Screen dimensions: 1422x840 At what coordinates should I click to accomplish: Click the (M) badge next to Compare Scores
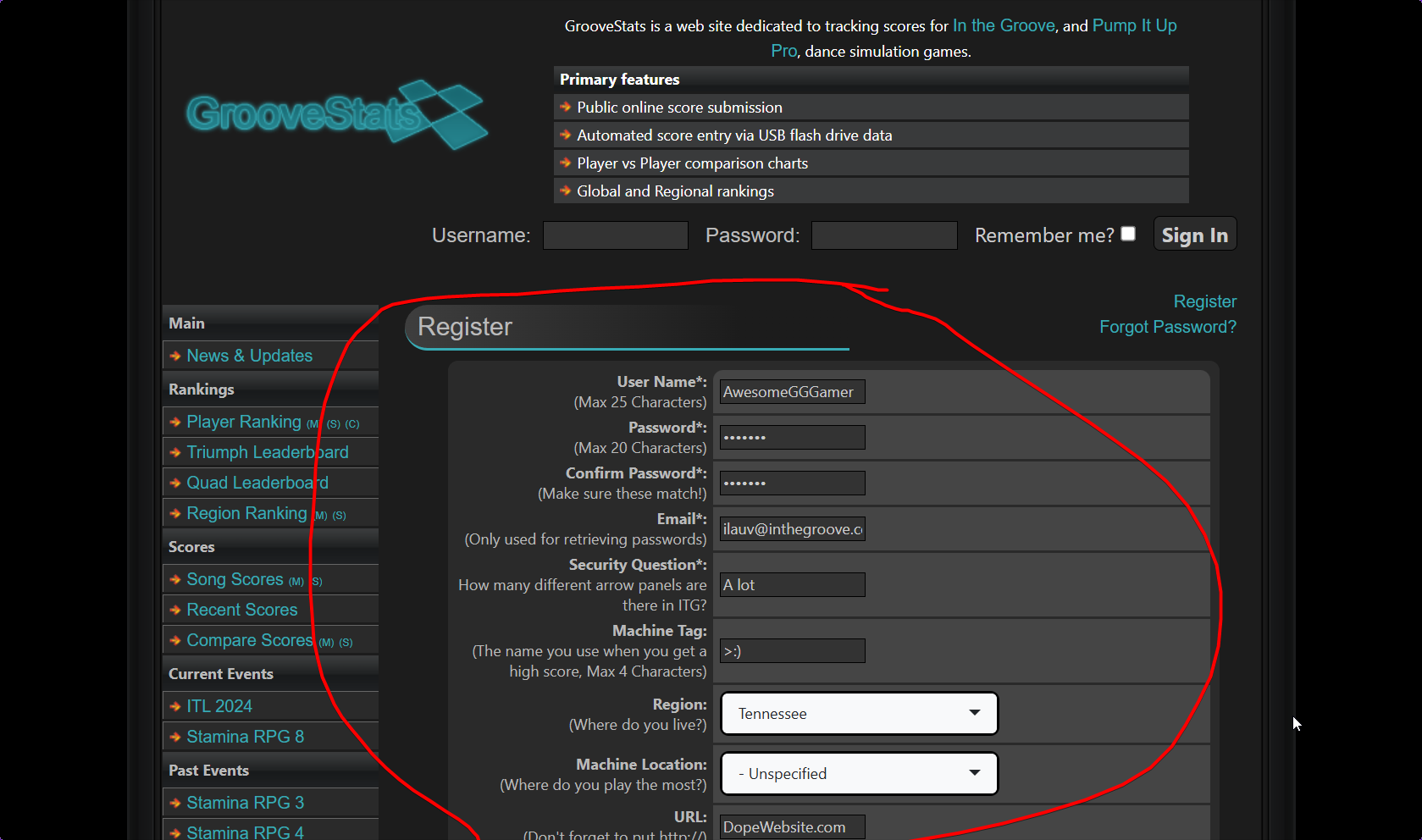(x=326, y=643)
